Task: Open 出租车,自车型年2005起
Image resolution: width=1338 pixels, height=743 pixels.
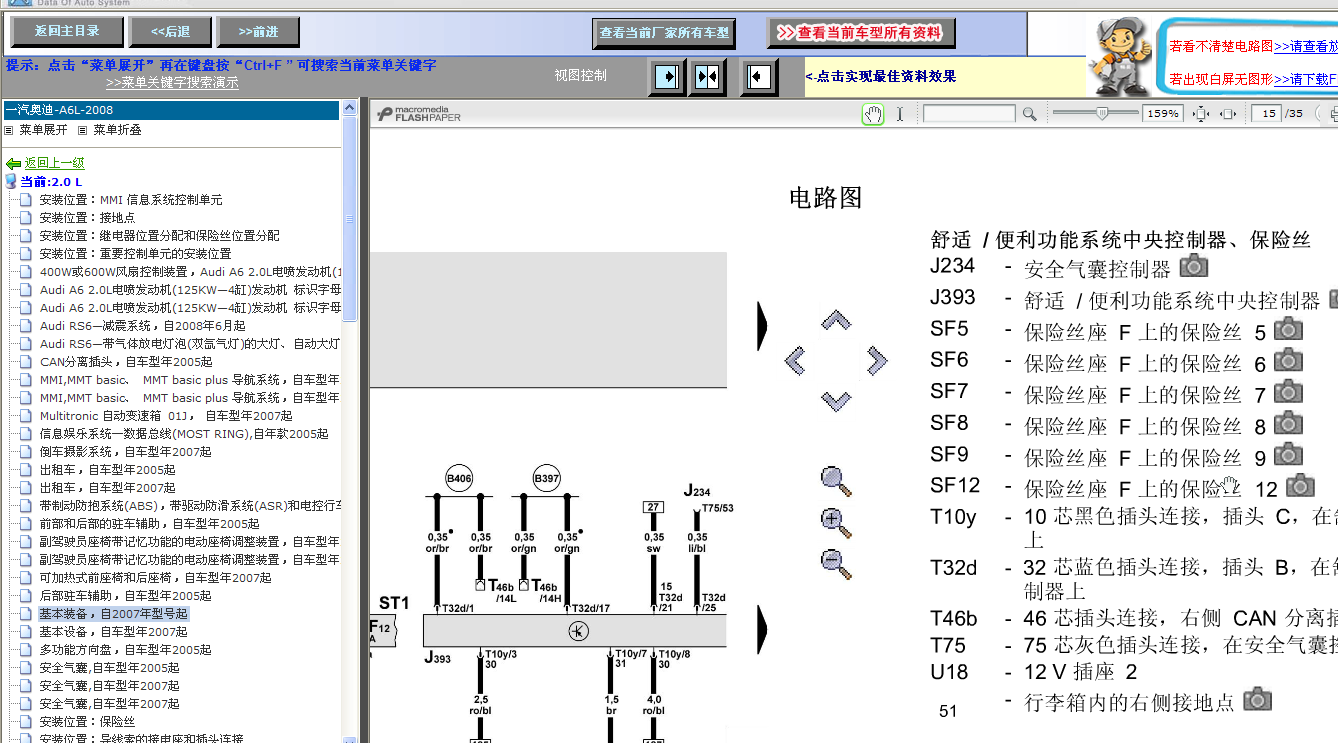Action: 107,470
